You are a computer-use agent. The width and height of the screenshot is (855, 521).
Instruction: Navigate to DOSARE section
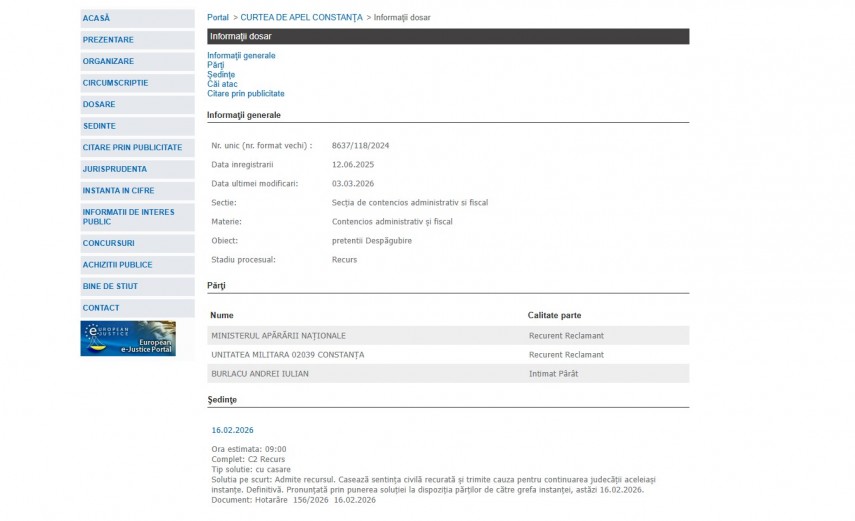coord(99,104)
